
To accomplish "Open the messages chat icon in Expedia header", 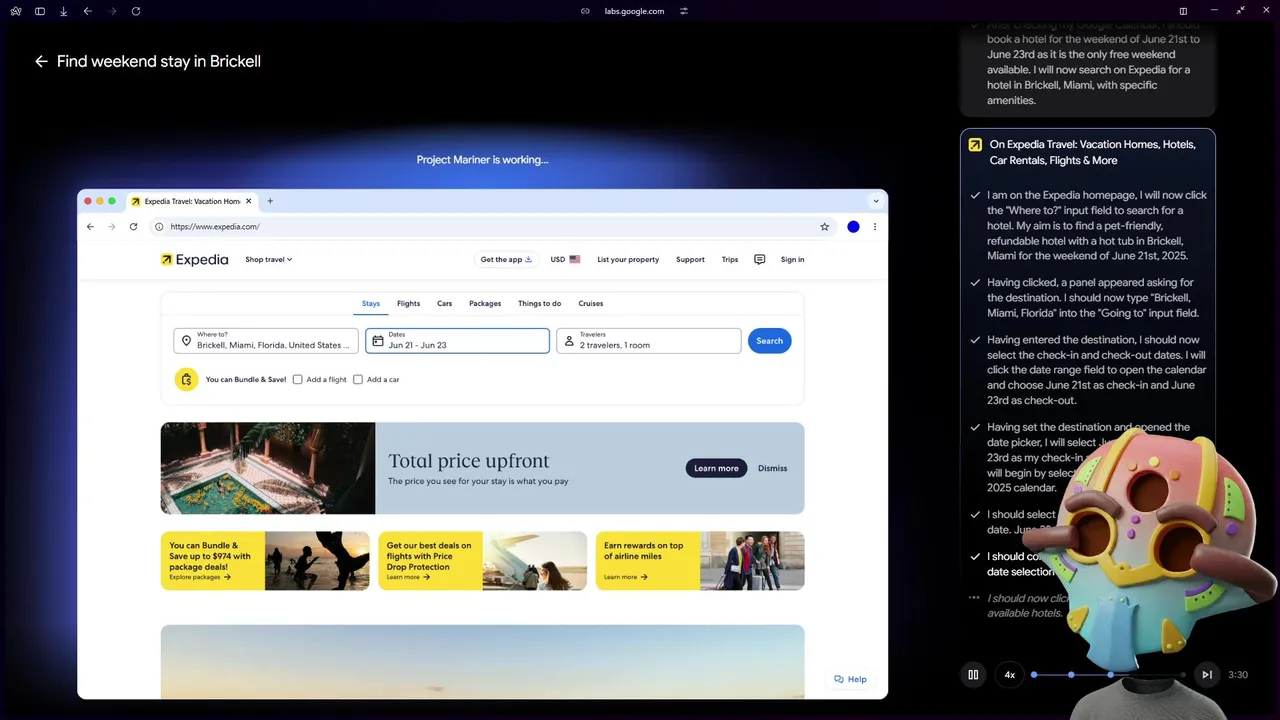I will (760, 259).
